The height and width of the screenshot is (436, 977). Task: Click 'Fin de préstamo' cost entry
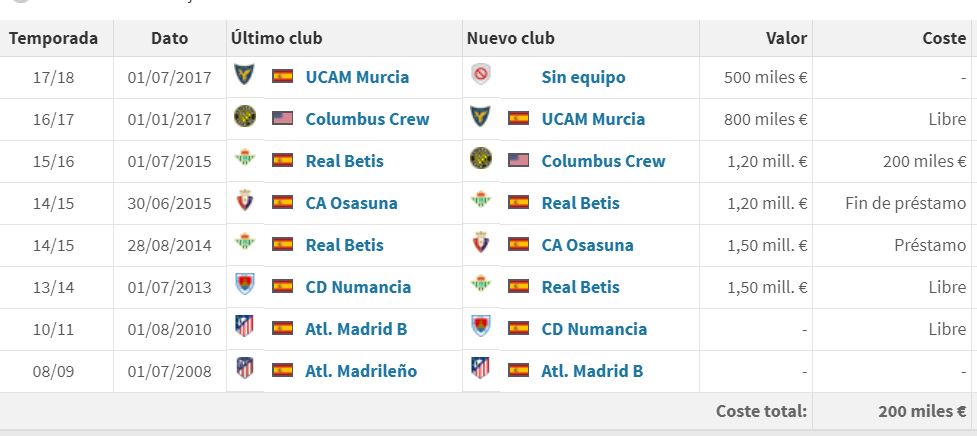(905, 203)
